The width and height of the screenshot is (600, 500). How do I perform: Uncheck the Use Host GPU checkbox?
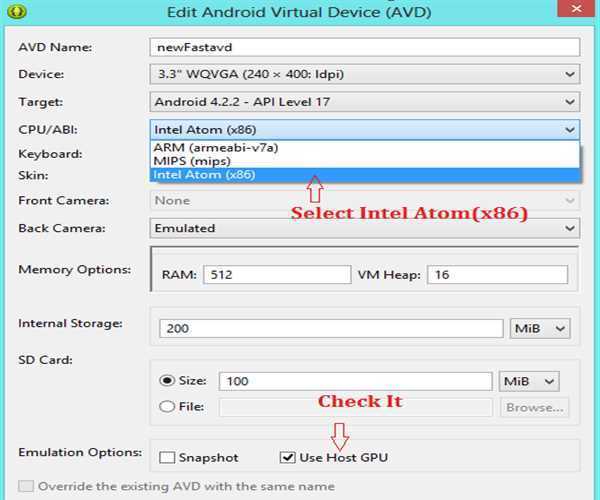coord(288,458)
